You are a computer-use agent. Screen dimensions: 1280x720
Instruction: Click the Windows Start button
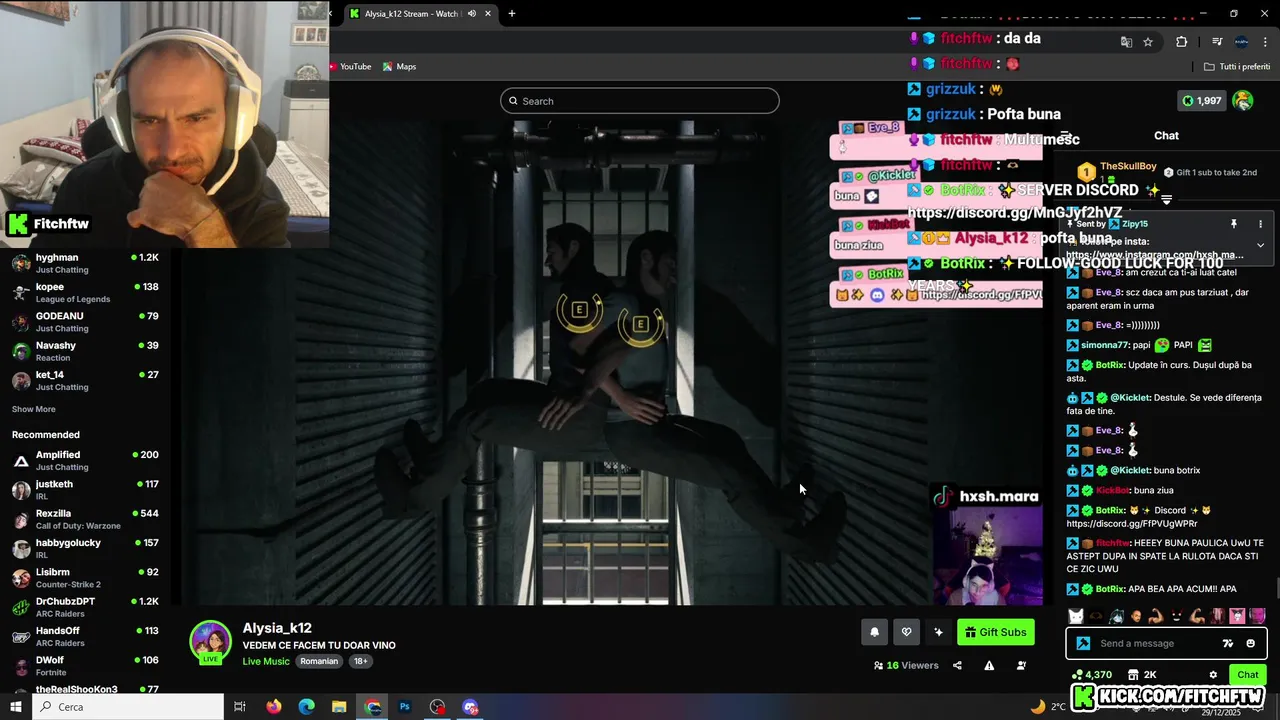pos(16,706)
